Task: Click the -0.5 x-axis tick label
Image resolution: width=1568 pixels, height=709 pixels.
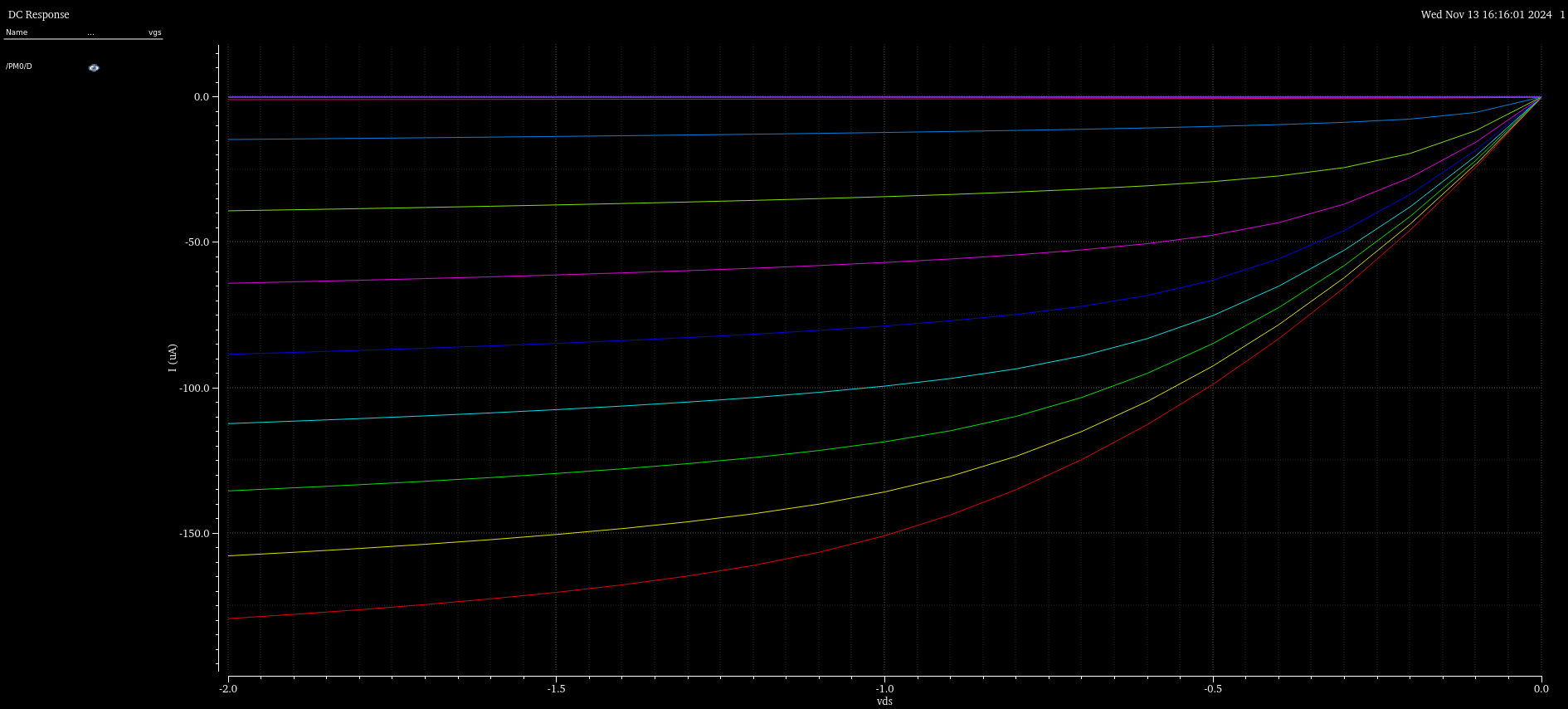Action: 1213,688
